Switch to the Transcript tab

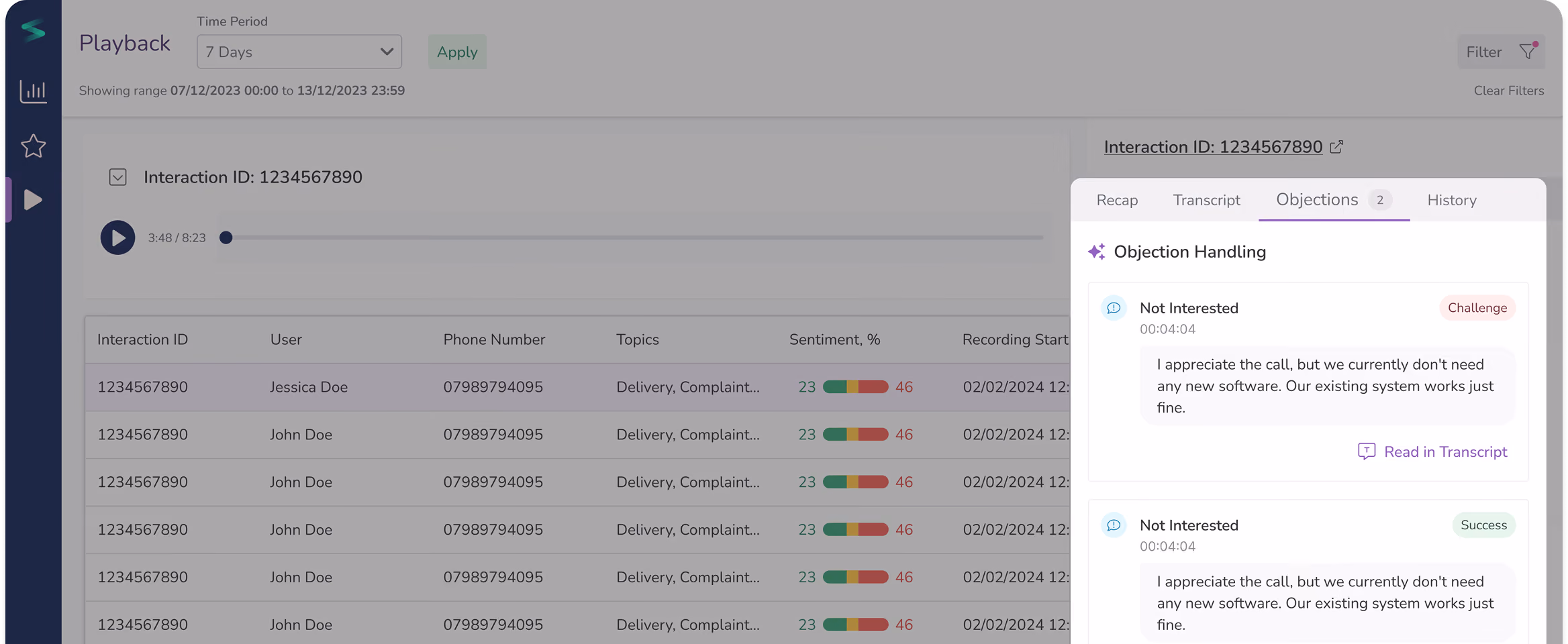tap(1206, 200)
